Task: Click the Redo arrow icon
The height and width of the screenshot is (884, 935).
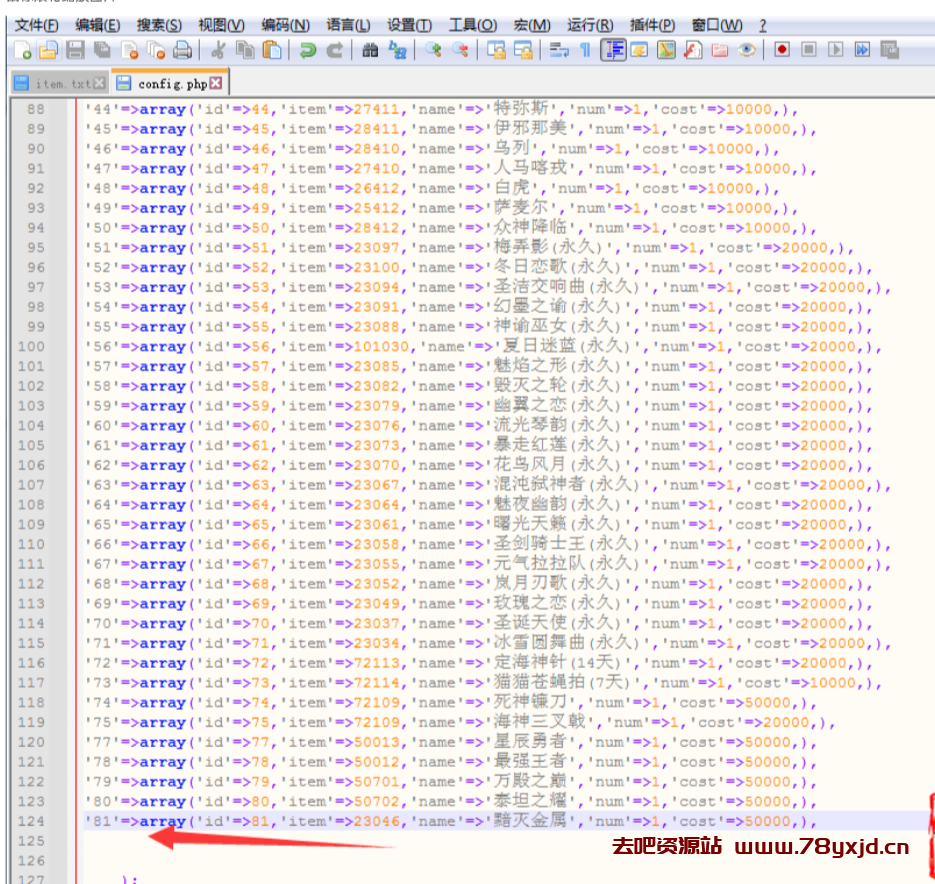Action: click(x=335, y=50)
